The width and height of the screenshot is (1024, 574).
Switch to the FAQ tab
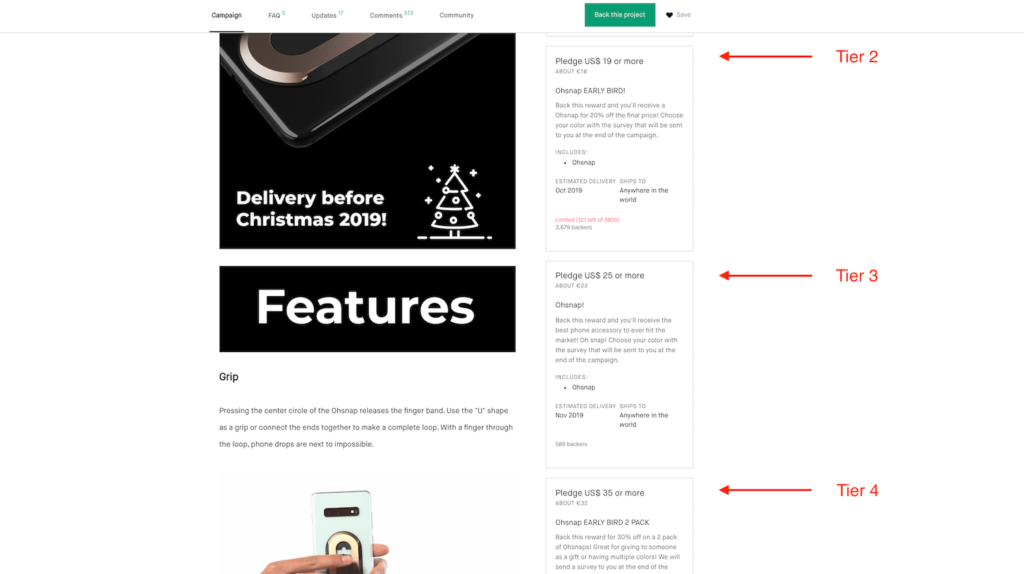(276, 15)
